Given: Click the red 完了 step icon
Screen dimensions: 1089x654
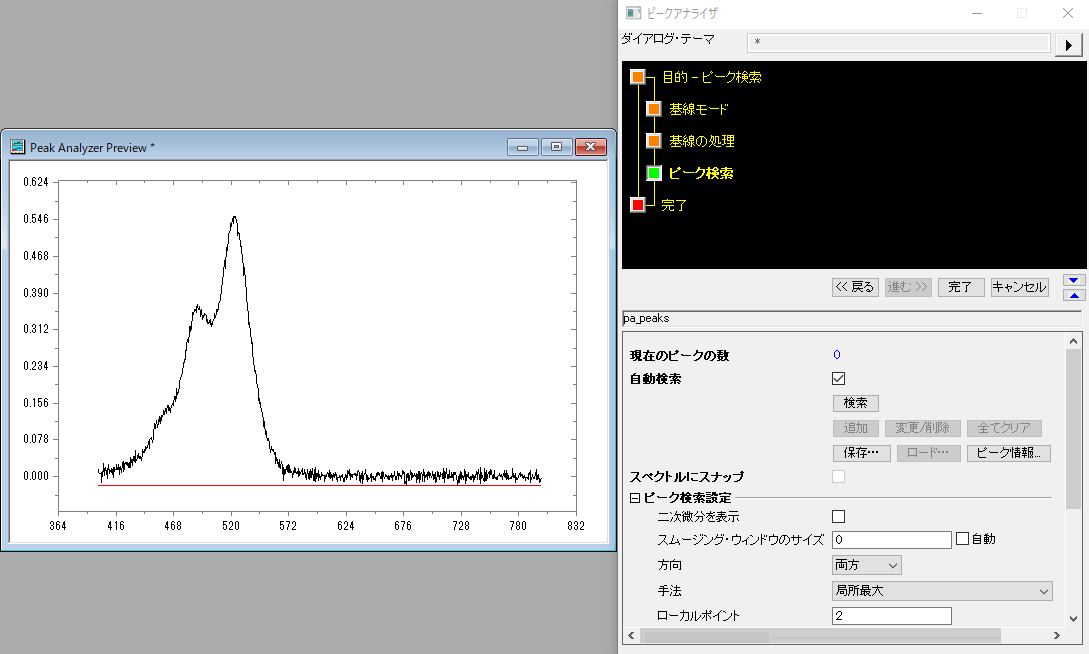Looking at the screenshot, I should [x=638, y=205].
